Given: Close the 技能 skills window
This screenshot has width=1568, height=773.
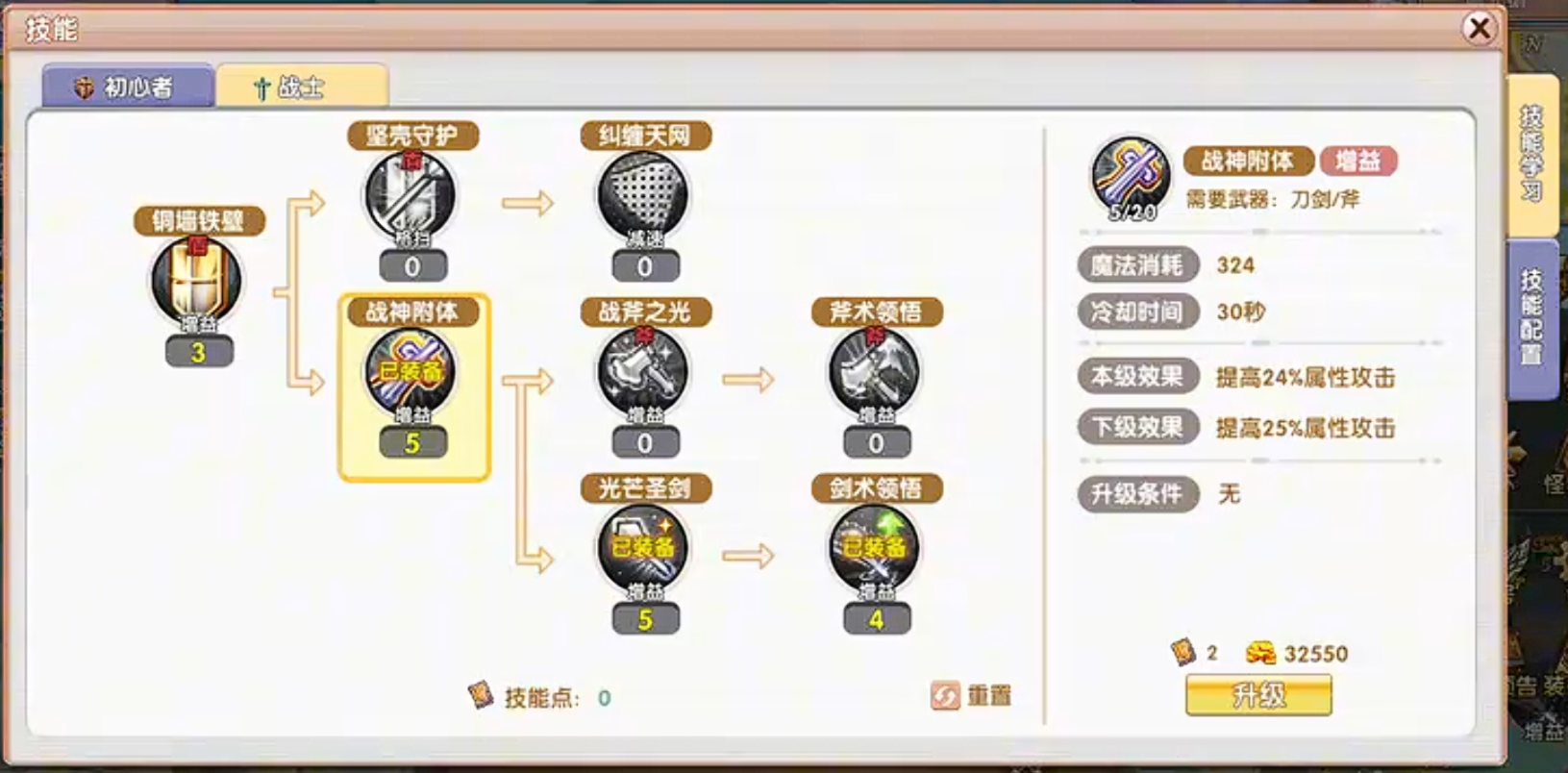Looking at the screenshot, I should point(1480,28).
